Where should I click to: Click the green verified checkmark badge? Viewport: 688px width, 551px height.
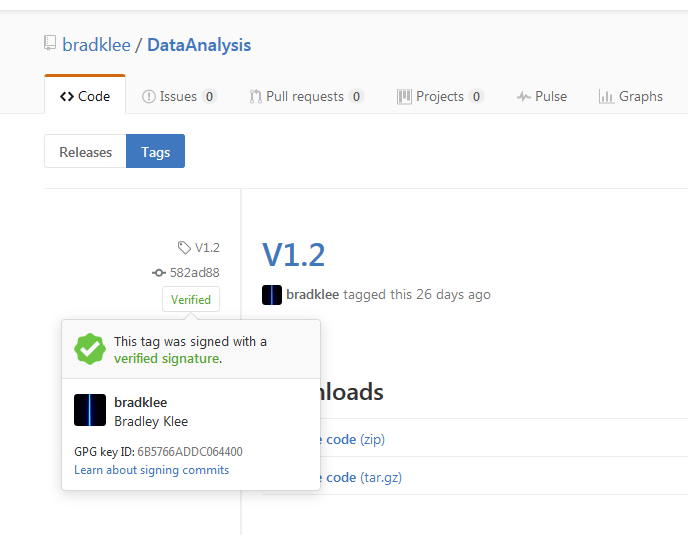point(90,349)
